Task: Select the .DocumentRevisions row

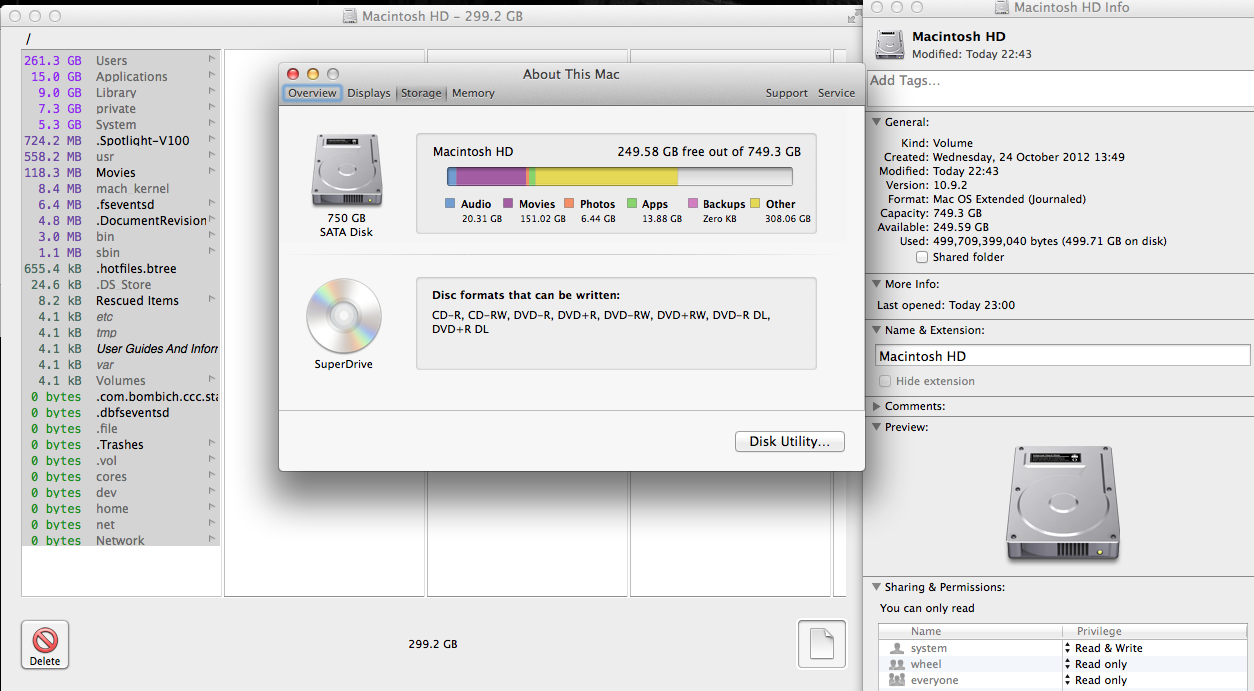Action: coord(121,220)
